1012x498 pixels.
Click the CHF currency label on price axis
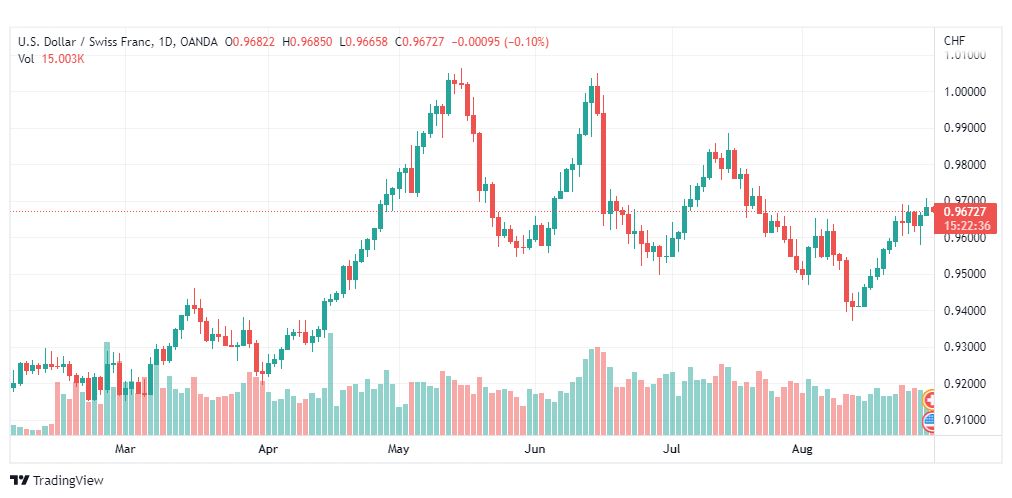pos(955,41)
